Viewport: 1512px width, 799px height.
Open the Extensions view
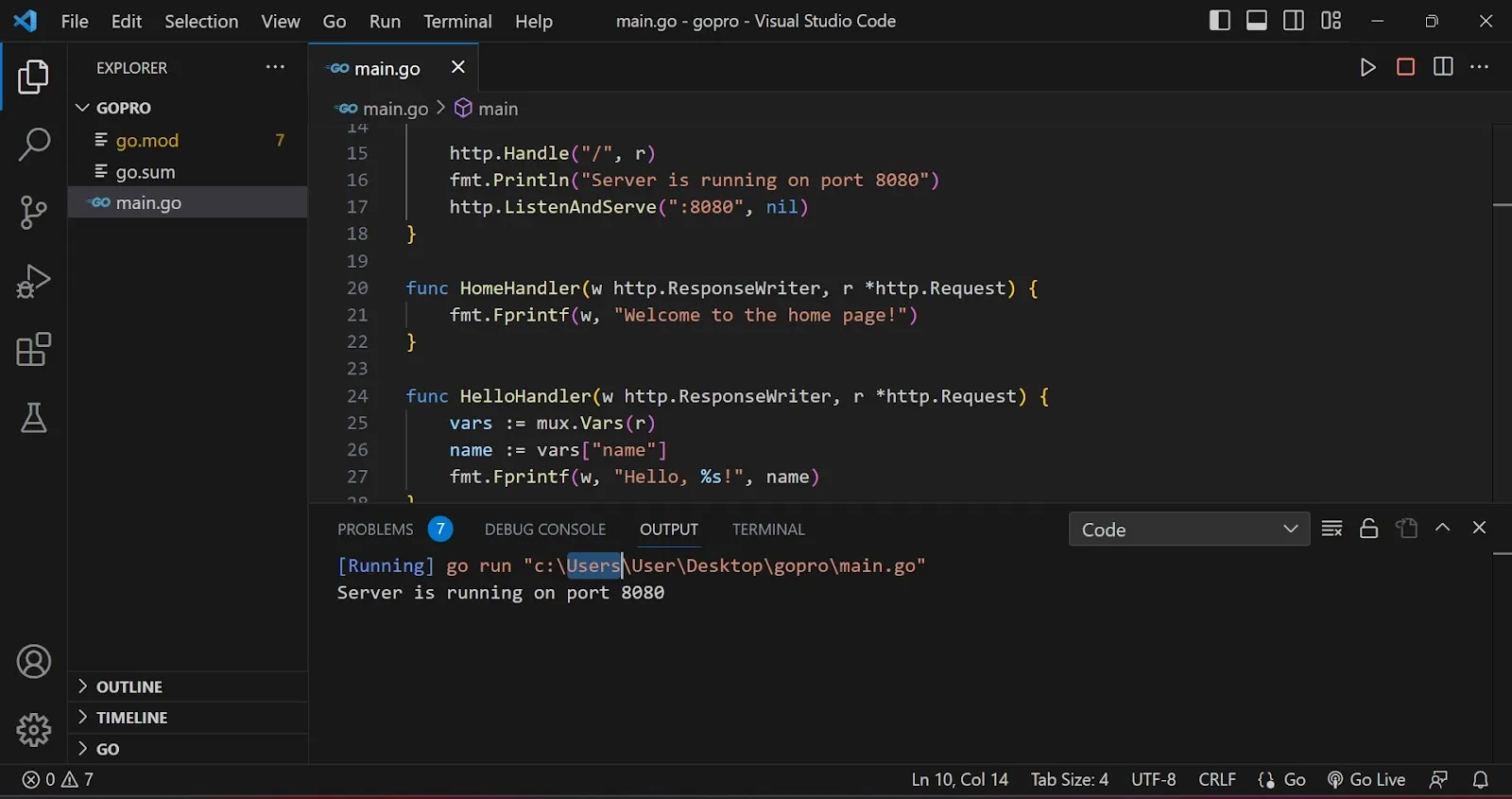coord(34,350)
